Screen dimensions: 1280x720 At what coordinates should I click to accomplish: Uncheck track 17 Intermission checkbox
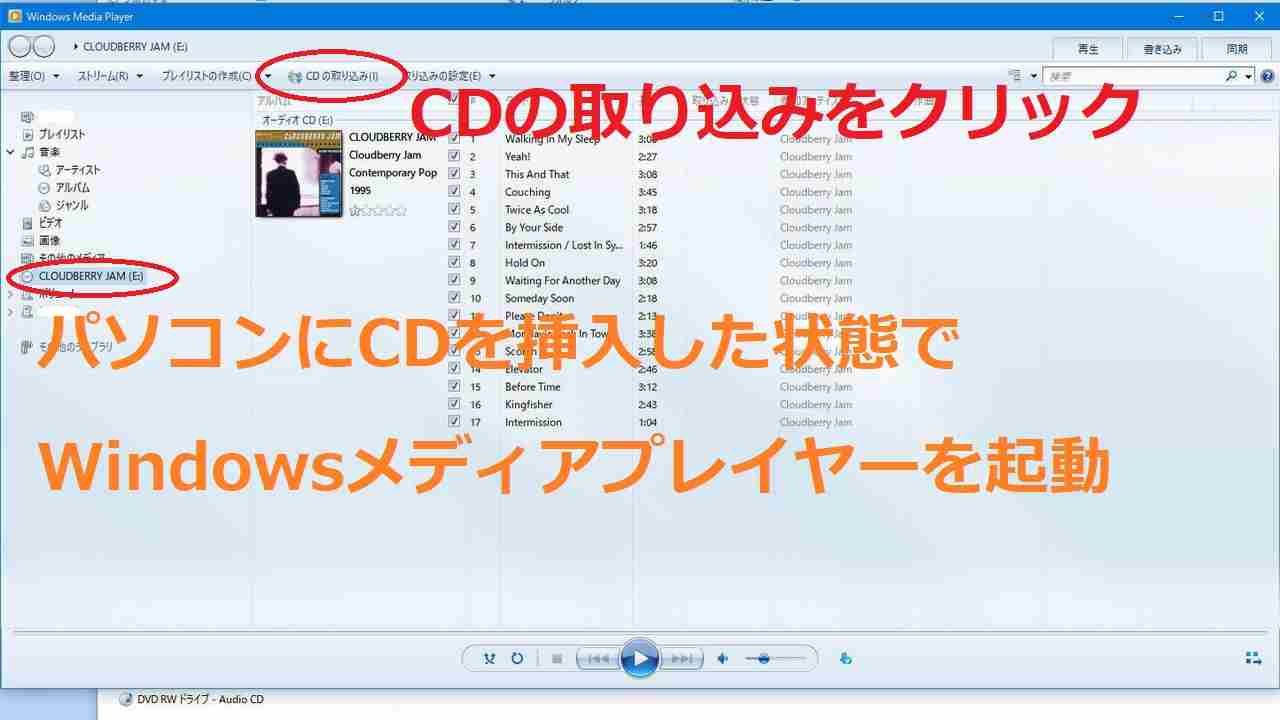(x=454, y=422)
